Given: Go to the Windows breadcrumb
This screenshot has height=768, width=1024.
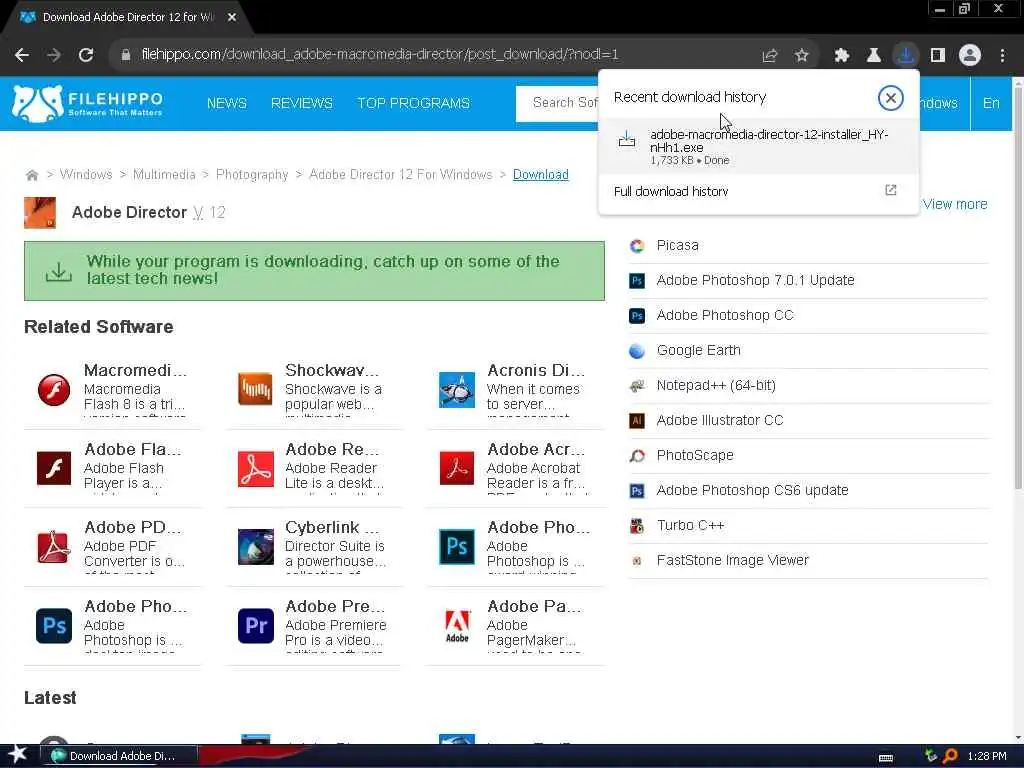Looking at the screenshot, I should click(x=86, y=174).
